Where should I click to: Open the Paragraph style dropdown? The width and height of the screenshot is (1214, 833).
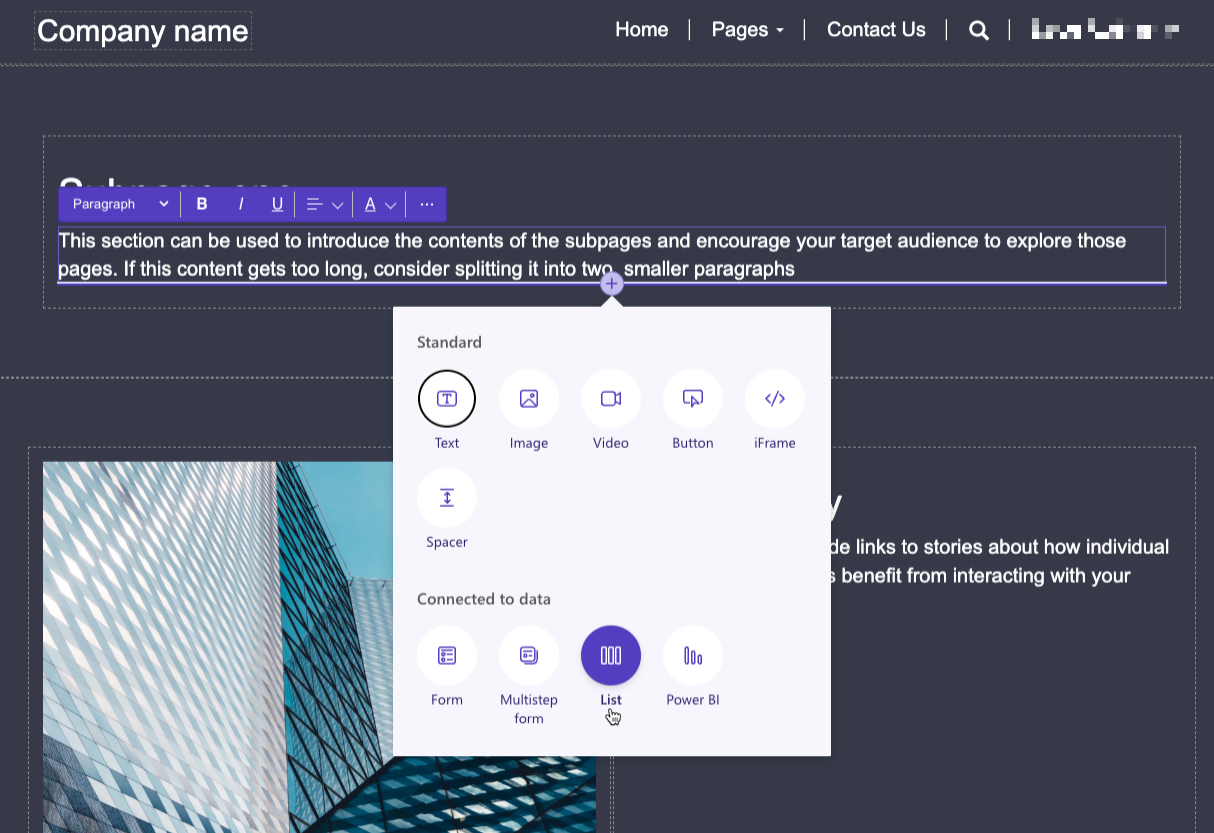pos(117,204)
